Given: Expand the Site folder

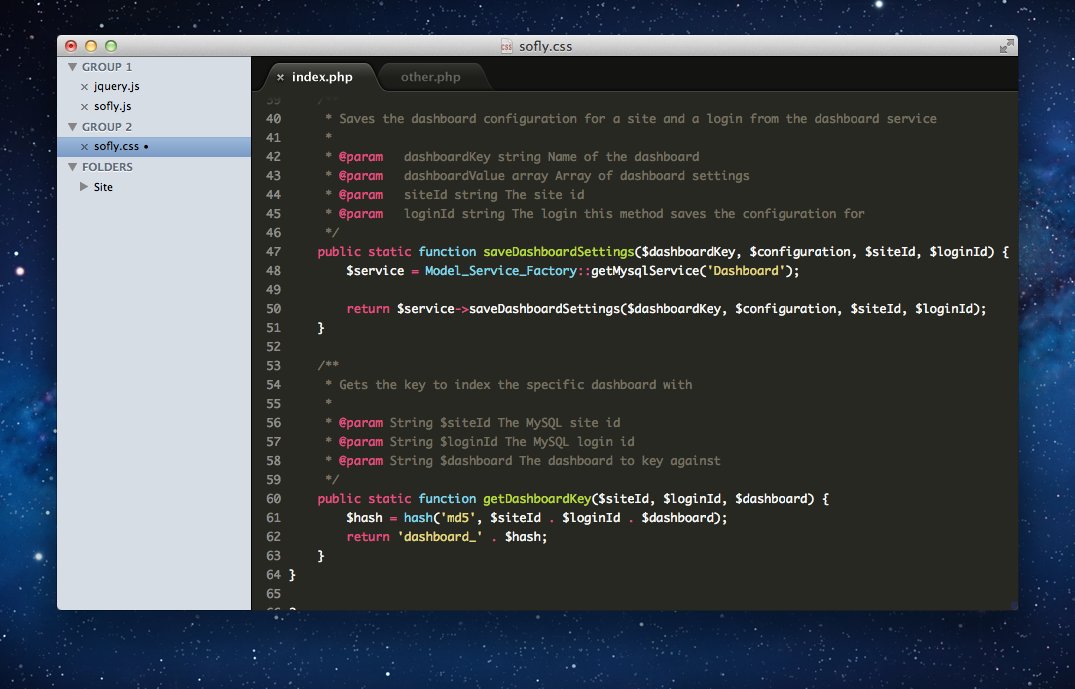Looking at the screenshot, I should 84,186.
